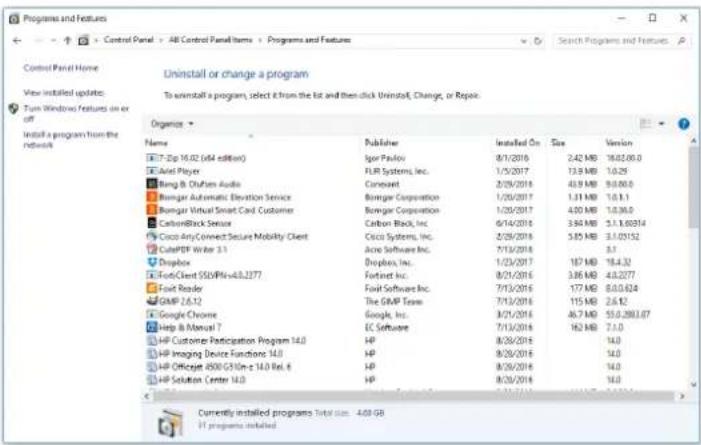Click the Foxit Reader icon

(x=152, y=288)
